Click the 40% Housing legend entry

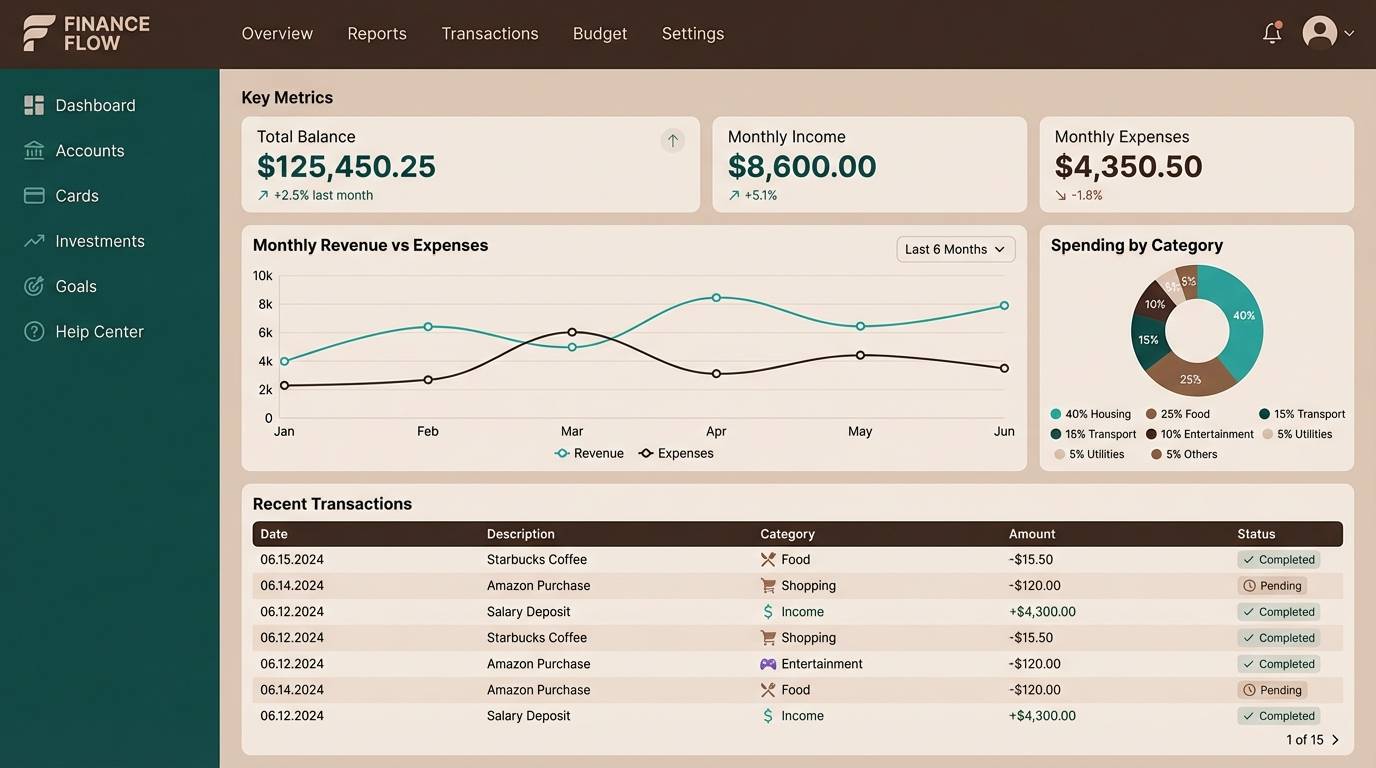click(x=1089, y=413)
